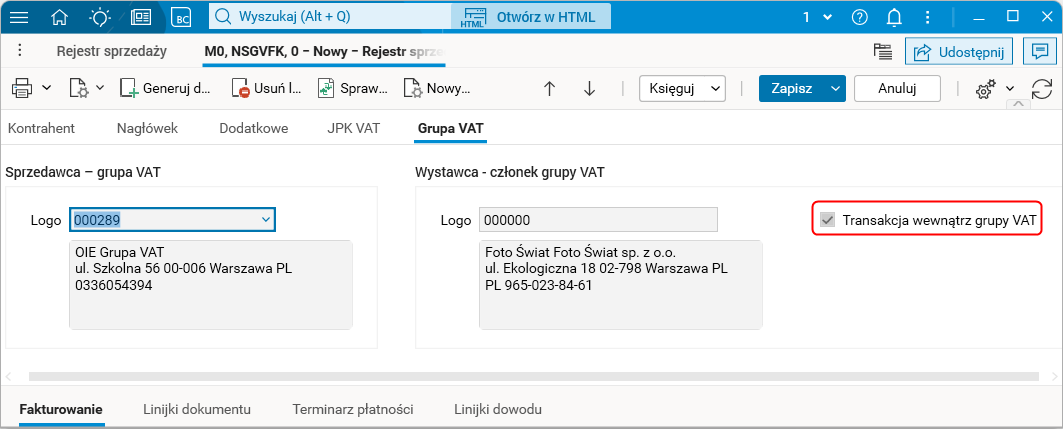Open the gears settings icon

(x=985, y=89)
